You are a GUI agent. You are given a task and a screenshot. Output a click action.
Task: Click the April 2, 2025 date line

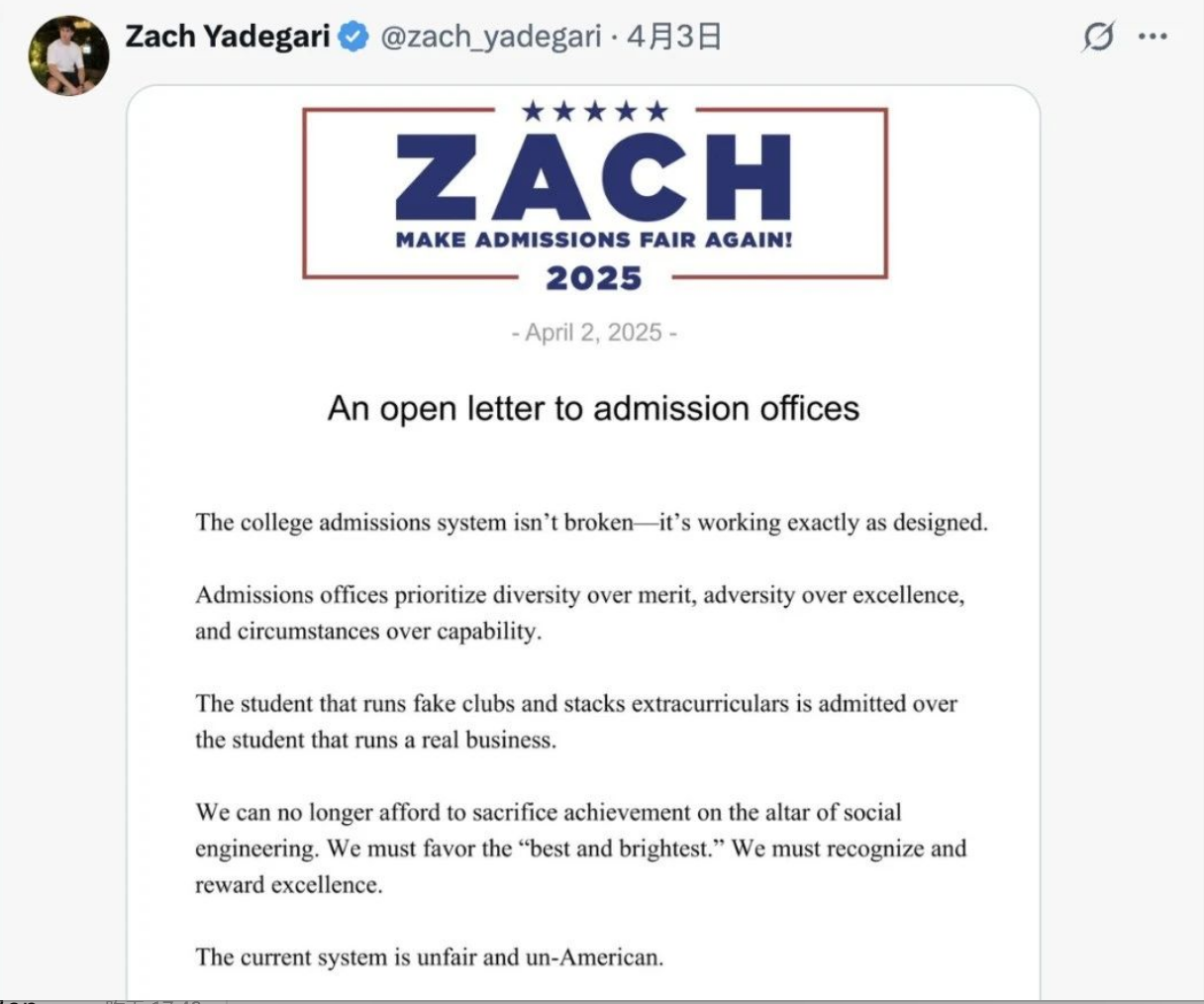point(594,332)
